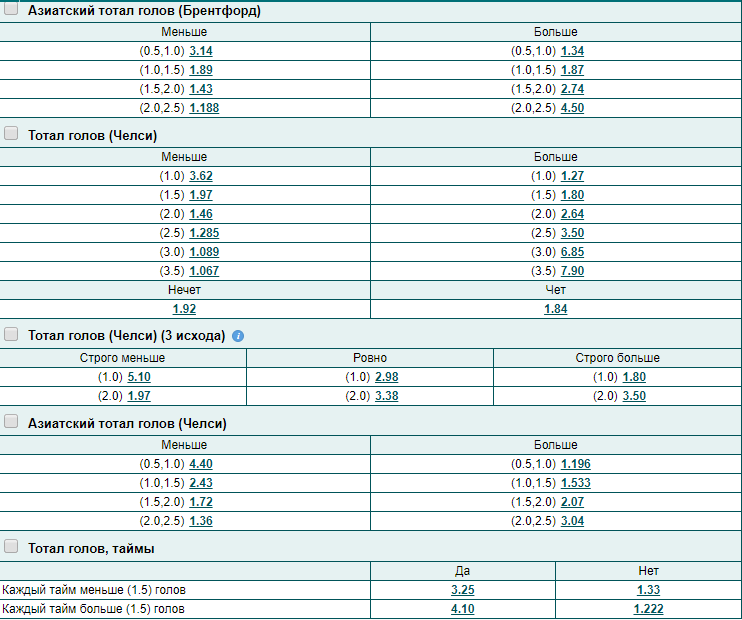Screen dimensions: 742x620
Task: Choose Челси total Больше (2.0) odds 2.64
Action: point(572,214)
